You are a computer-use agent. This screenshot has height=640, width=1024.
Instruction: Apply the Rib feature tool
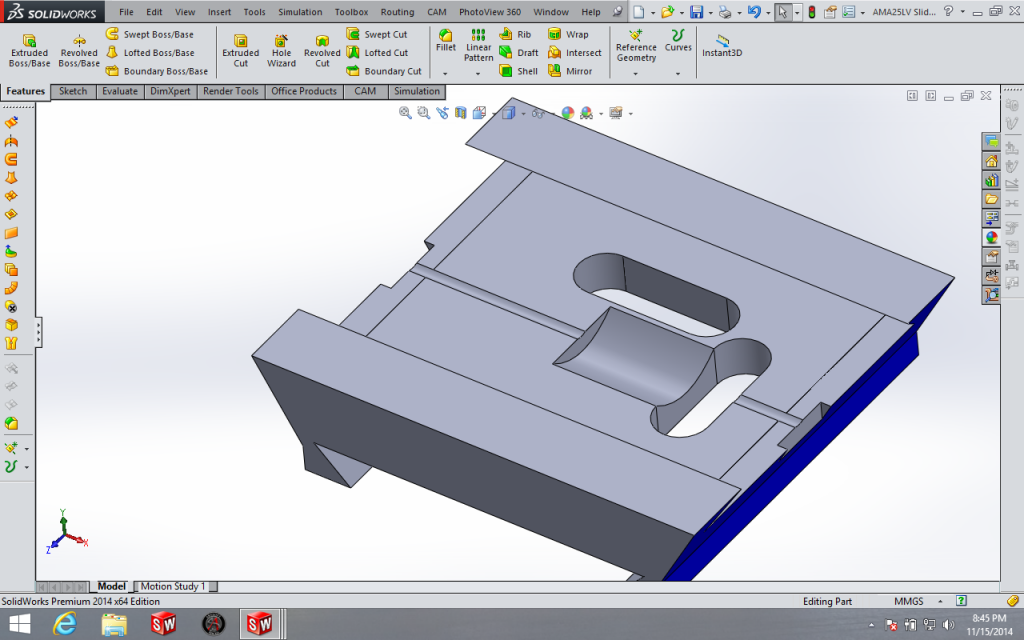click(x=516, y=34)
